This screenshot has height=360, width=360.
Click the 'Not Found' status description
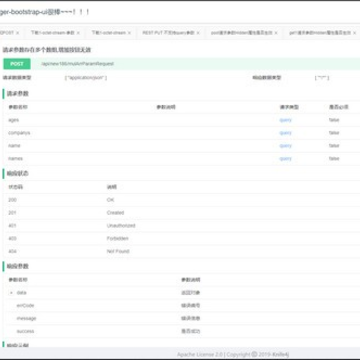click(118, 251)
